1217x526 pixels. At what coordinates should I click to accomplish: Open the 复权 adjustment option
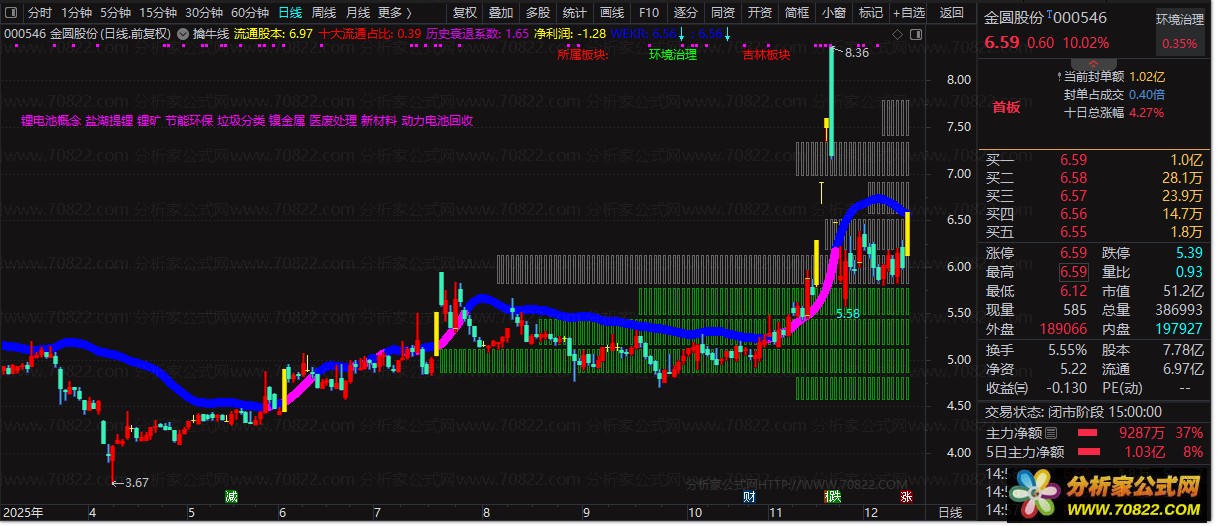point(465,13)
